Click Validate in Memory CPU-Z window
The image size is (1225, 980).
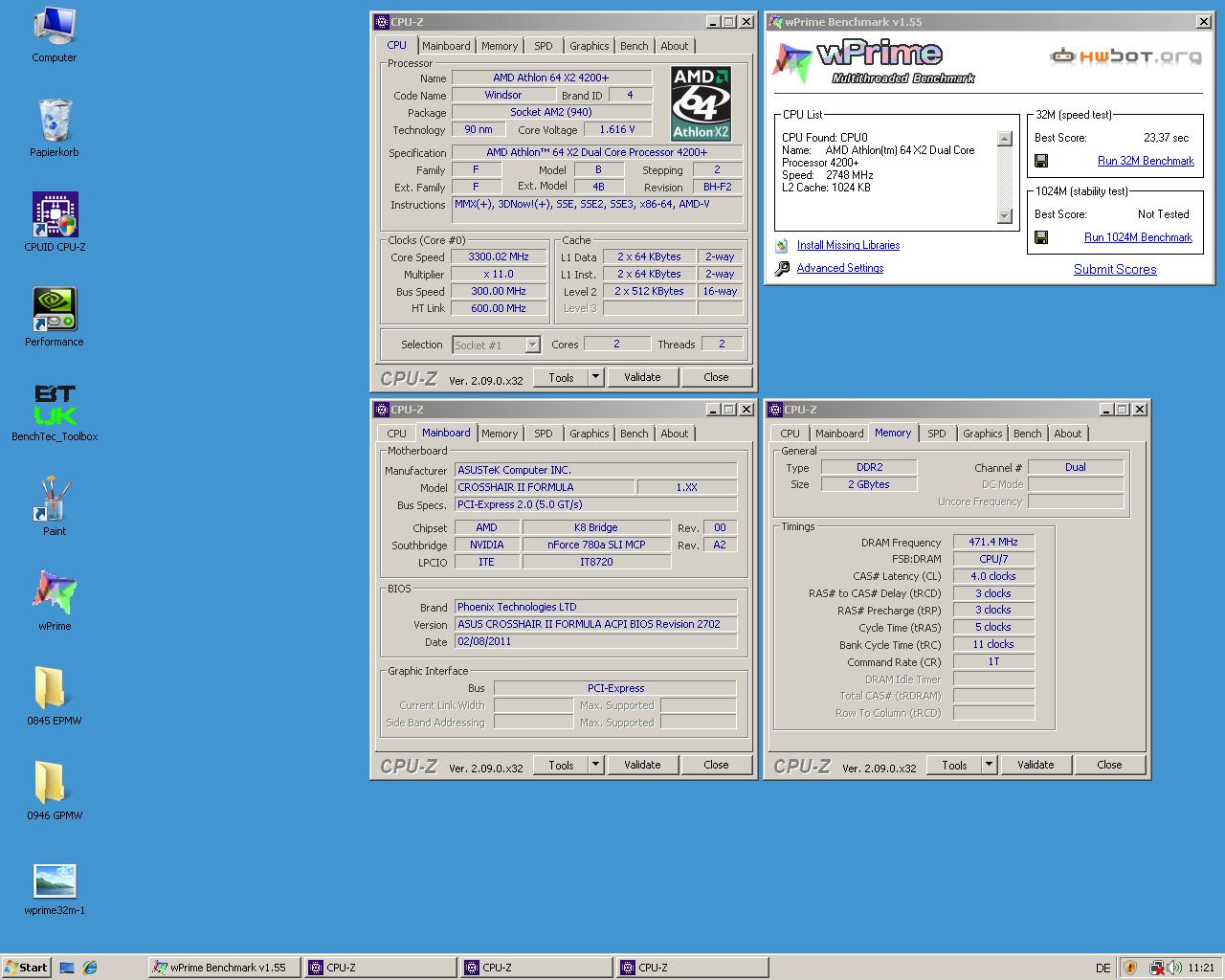pyautogui.click(x=1036, y=765)
